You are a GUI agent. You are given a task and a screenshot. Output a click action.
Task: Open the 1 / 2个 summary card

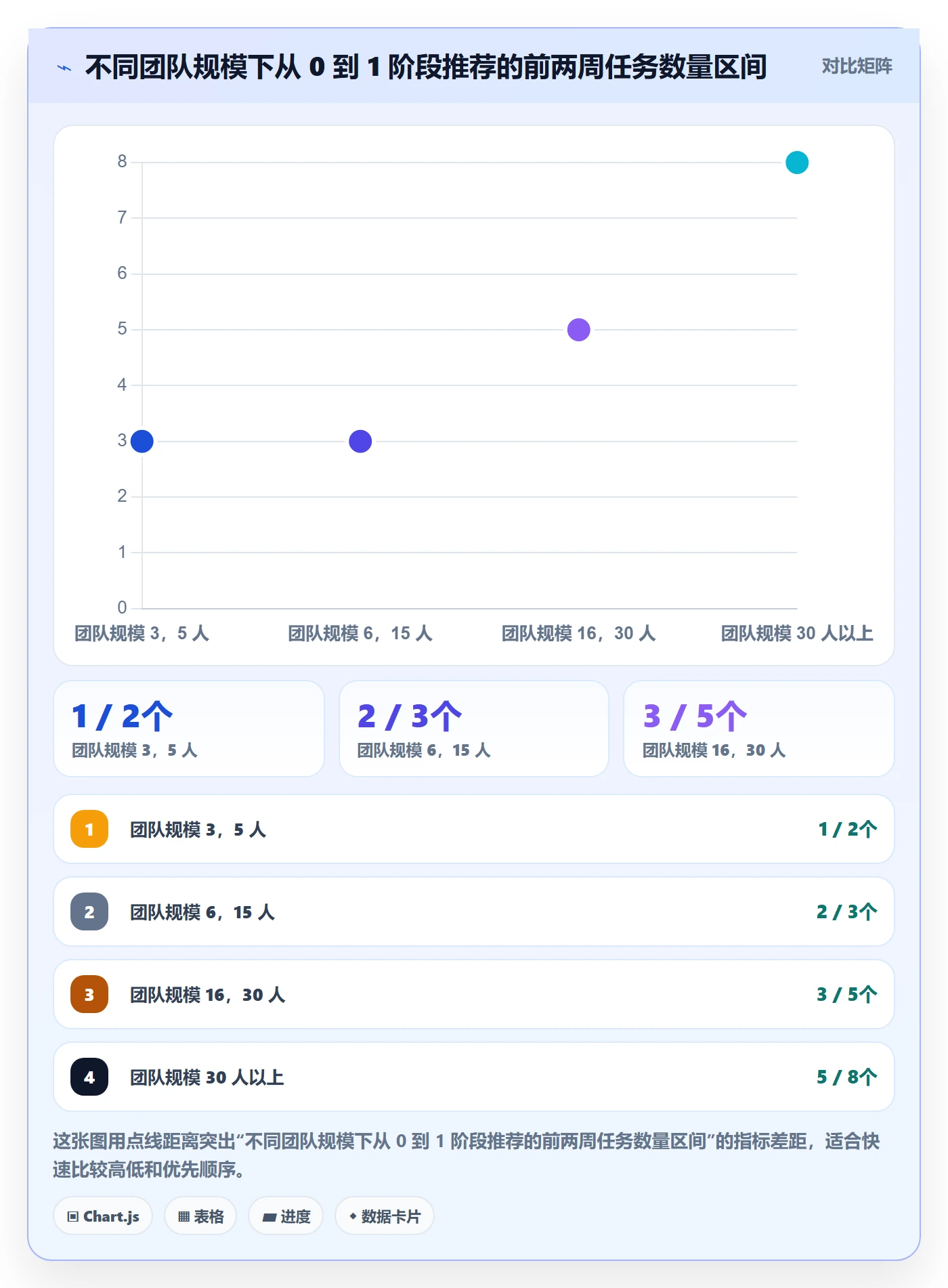click(x=189, y=729)
